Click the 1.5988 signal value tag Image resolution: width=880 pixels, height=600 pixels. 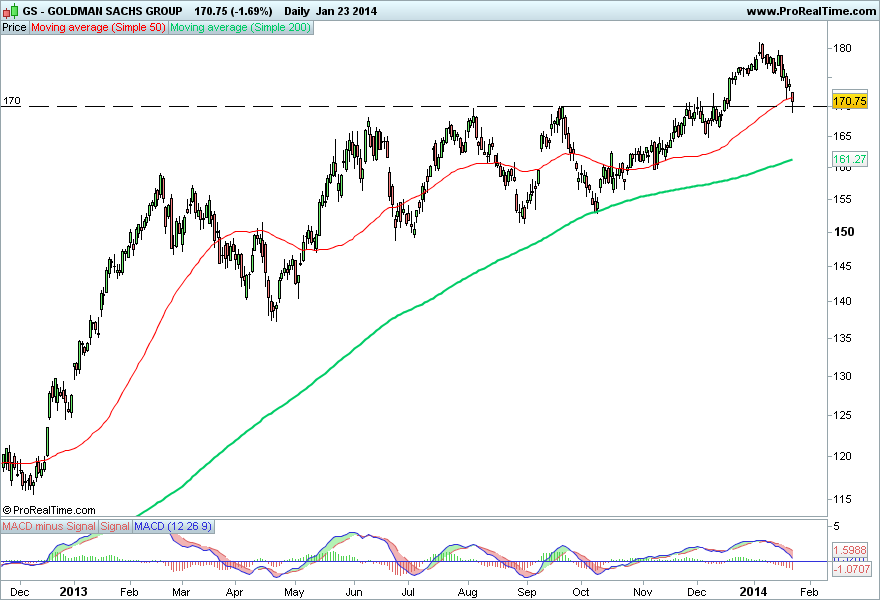(850, 551)
